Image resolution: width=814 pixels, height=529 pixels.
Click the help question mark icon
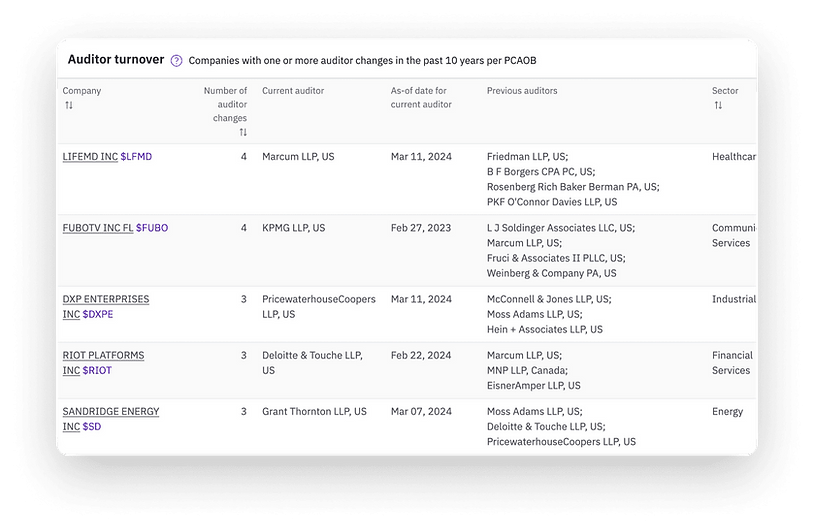point(176,61)
